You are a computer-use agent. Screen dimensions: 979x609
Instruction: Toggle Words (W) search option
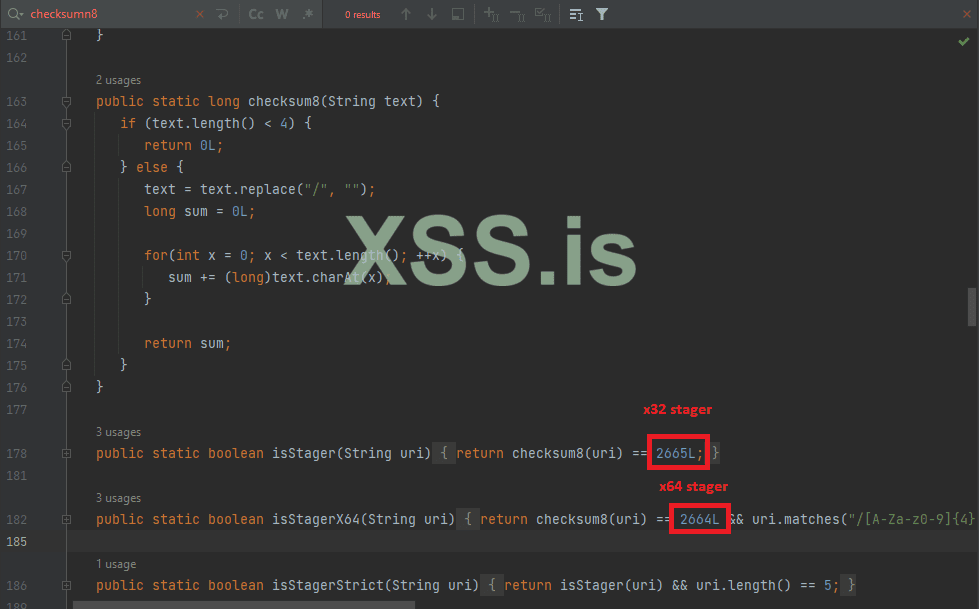point(282,14)
